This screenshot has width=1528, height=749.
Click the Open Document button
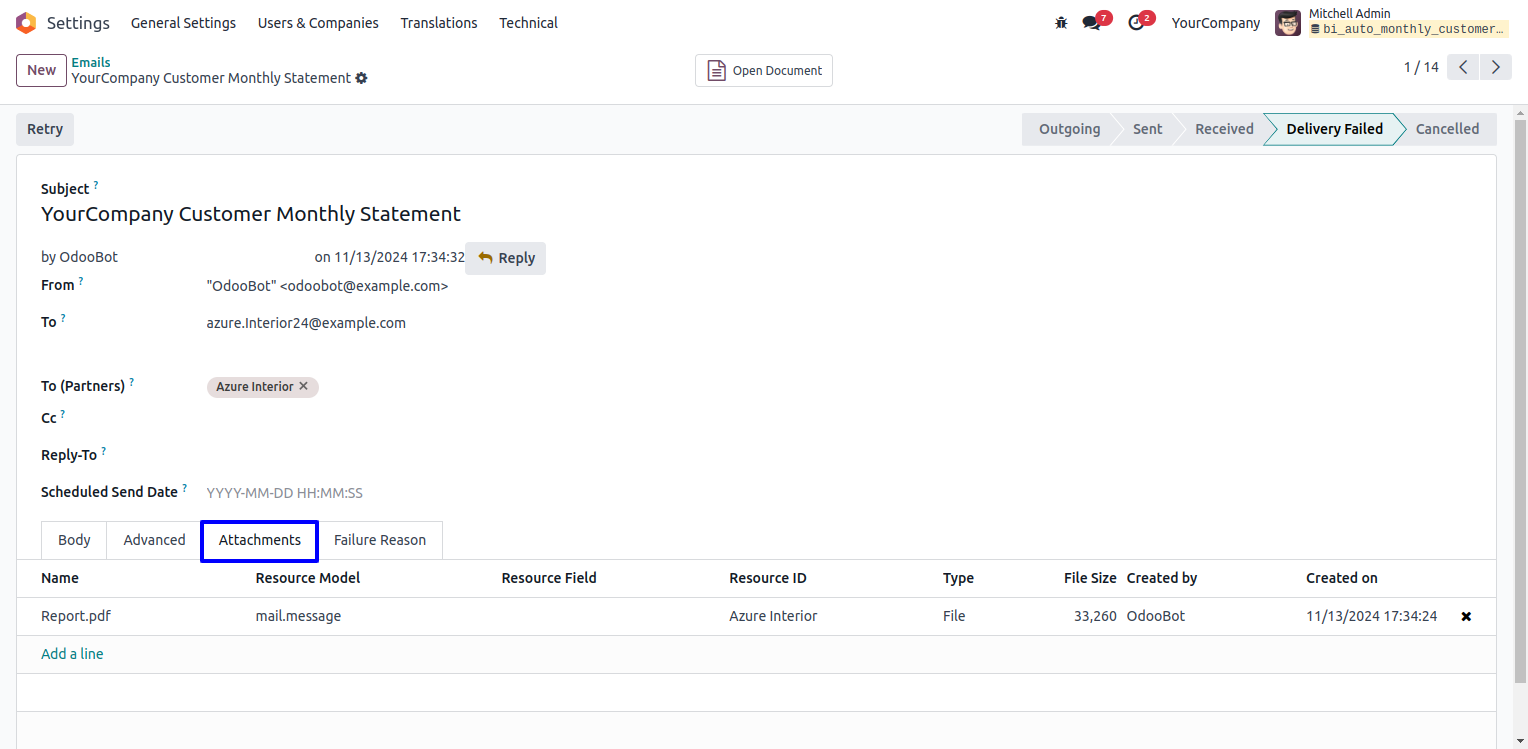[x=764, y=71]
